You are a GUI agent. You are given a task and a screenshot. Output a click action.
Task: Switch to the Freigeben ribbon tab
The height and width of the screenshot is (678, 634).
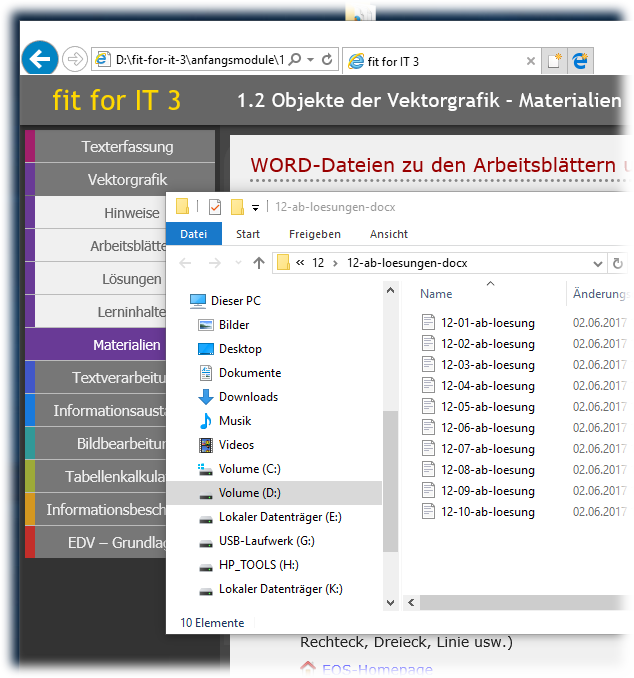coord(315,234)
